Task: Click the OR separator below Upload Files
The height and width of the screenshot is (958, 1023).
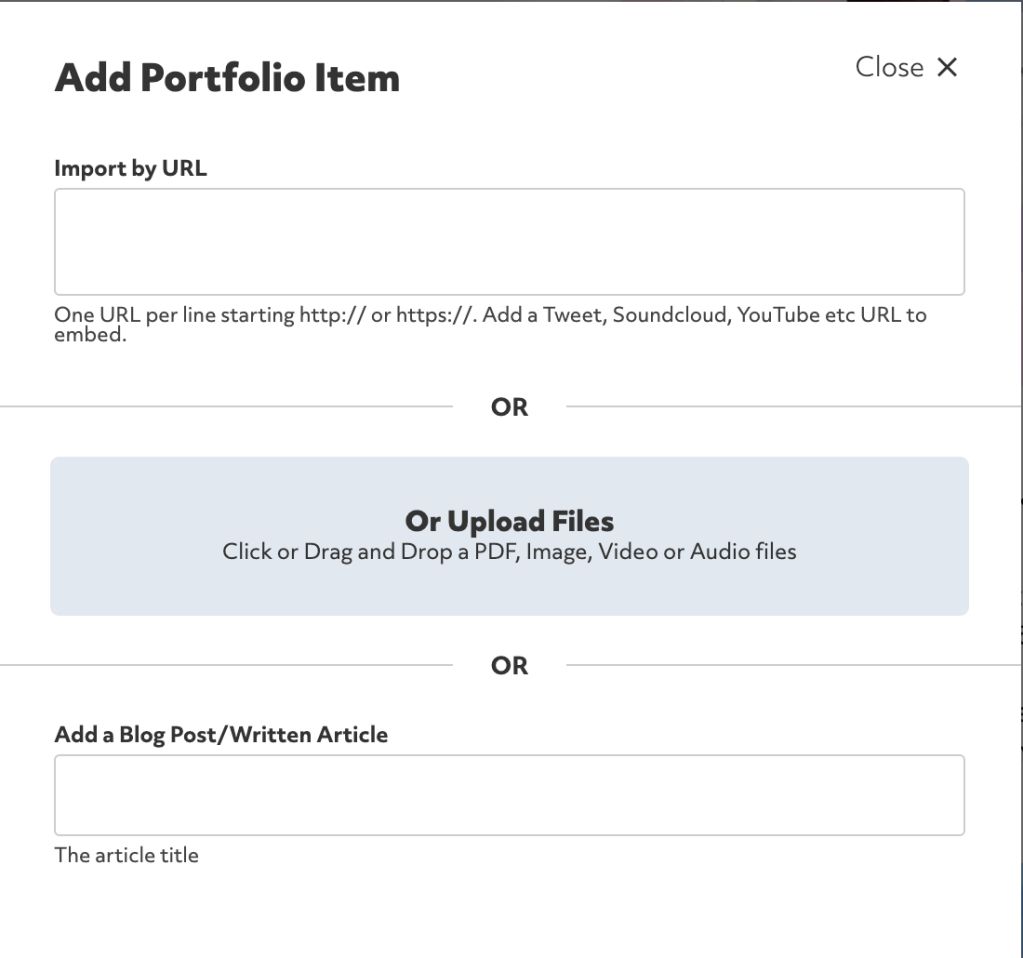Action: pyautogui.click(x=509, y=665)
